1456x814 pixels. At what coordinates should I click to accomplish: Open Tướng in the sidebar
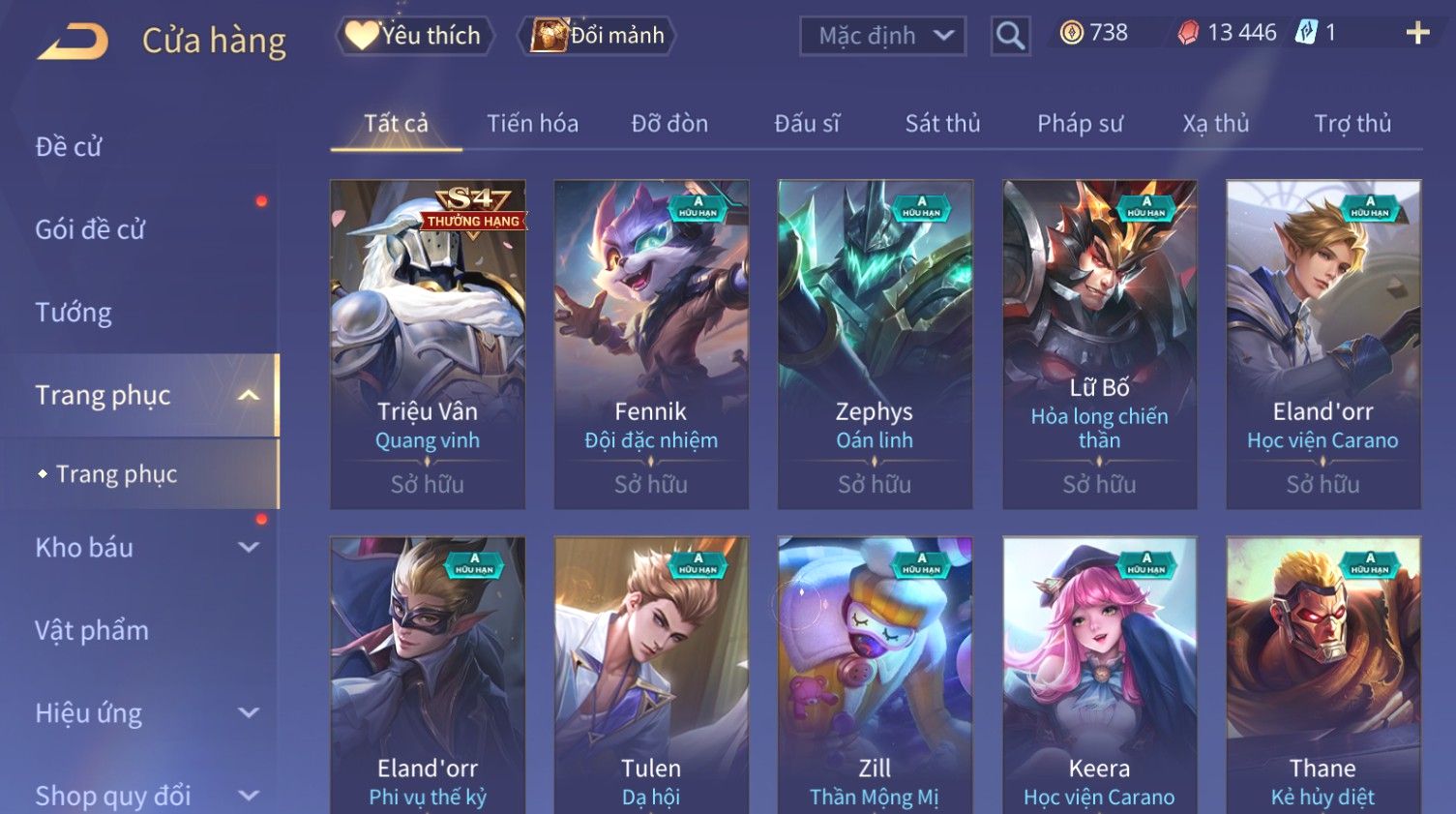(x=74, y=313)
